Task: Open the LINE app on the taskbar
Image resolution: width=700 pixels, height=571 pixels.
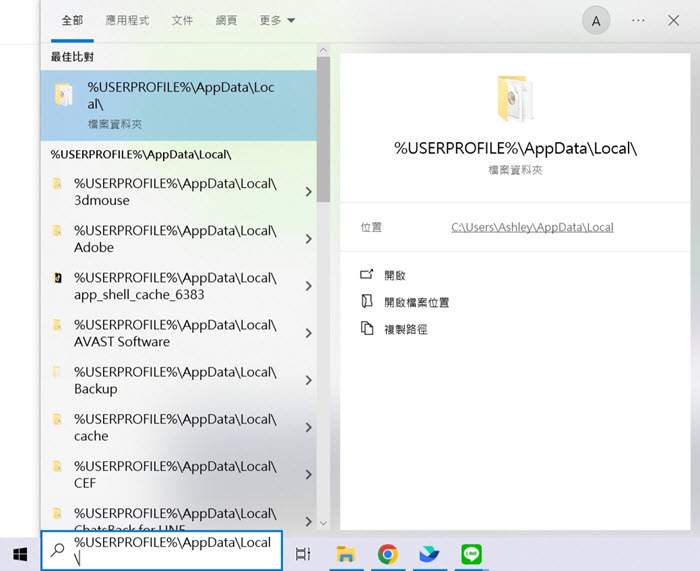Action: [472, 553]
